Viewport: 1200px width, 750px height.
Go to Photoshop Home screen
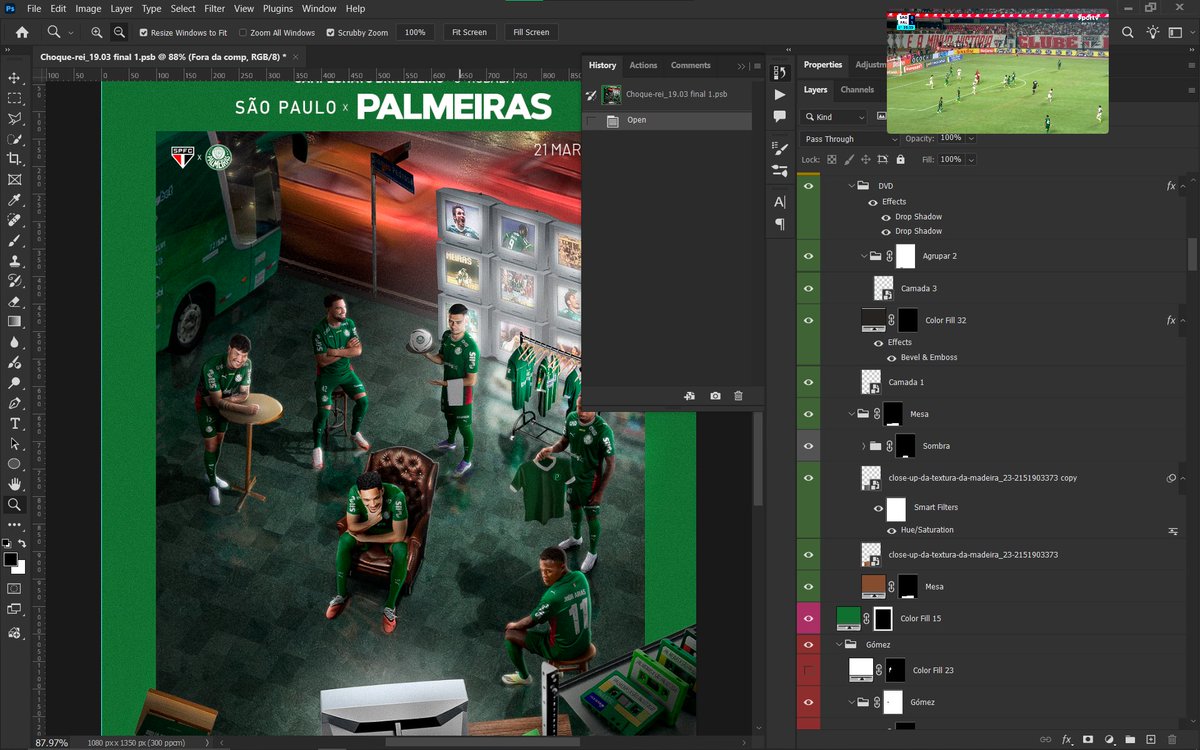21,32
